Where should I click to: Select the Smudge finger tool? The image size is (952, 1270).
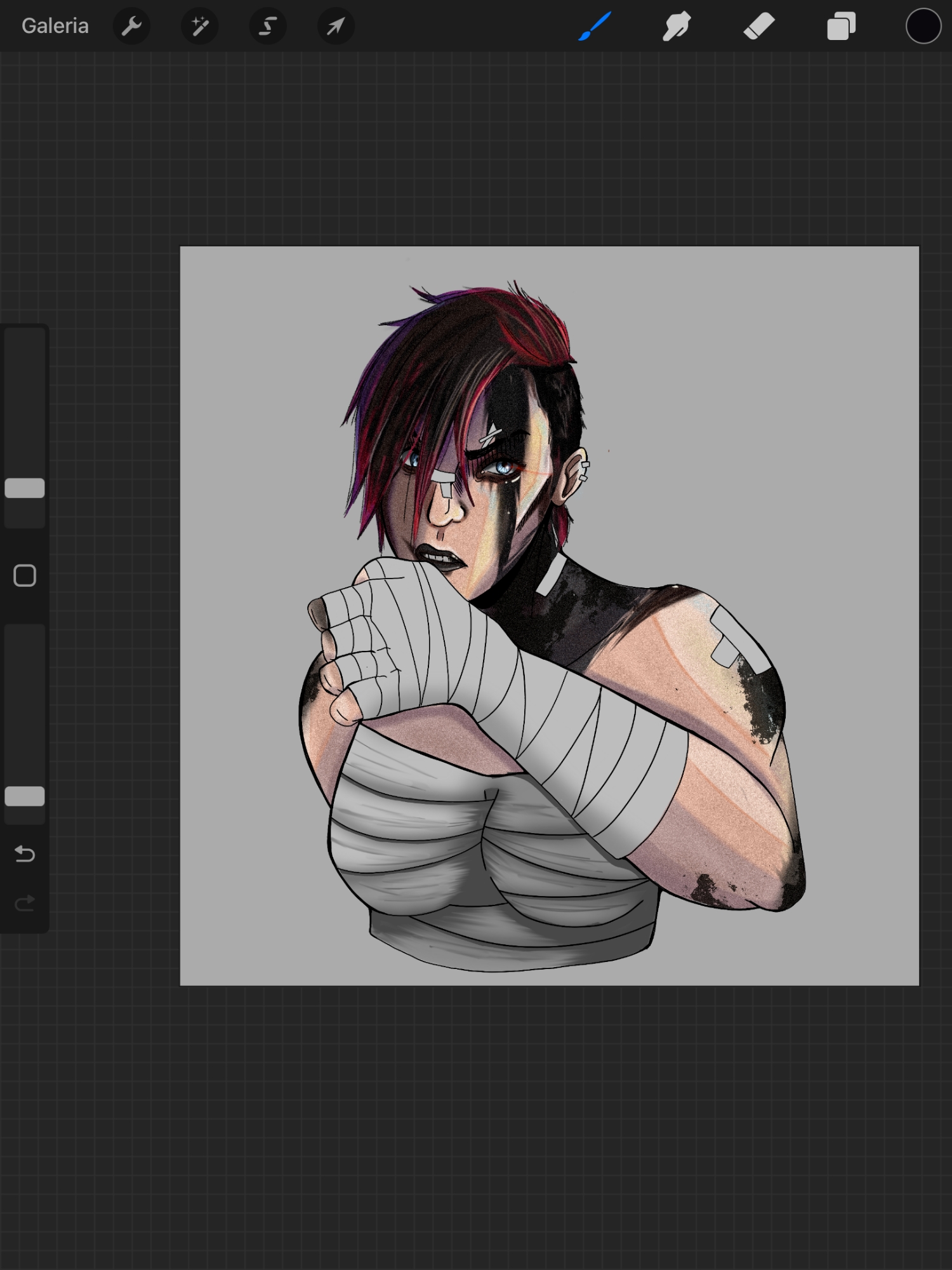[x=677, y=26]
